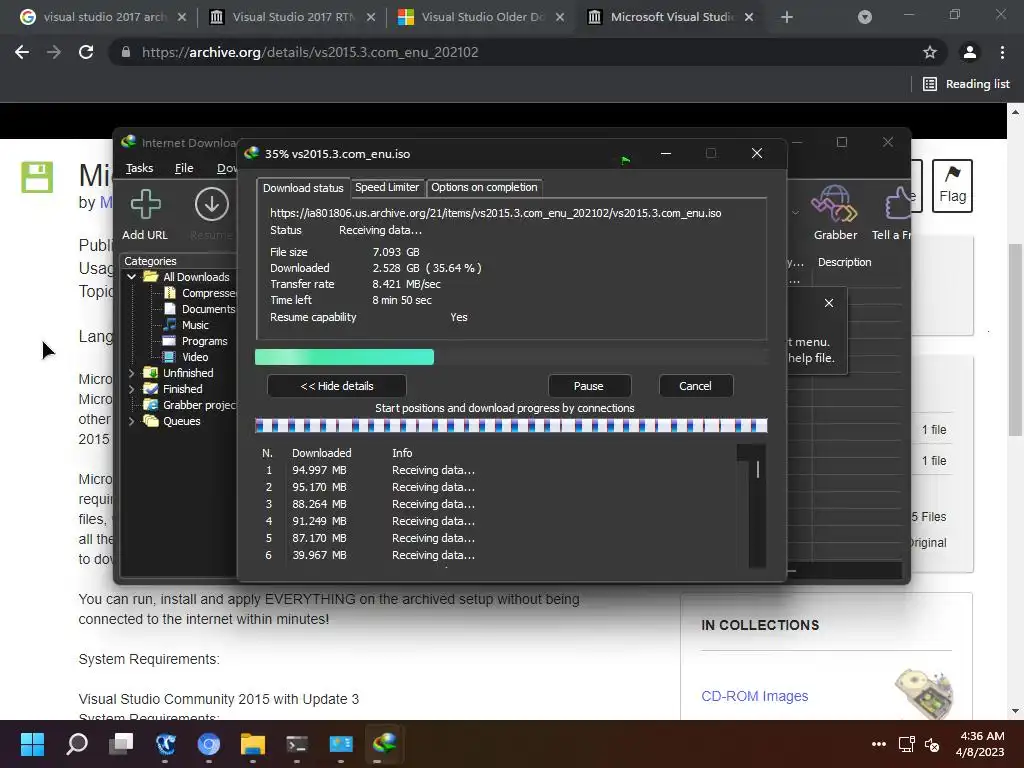Select the Video category

click(x=186, y=357)
